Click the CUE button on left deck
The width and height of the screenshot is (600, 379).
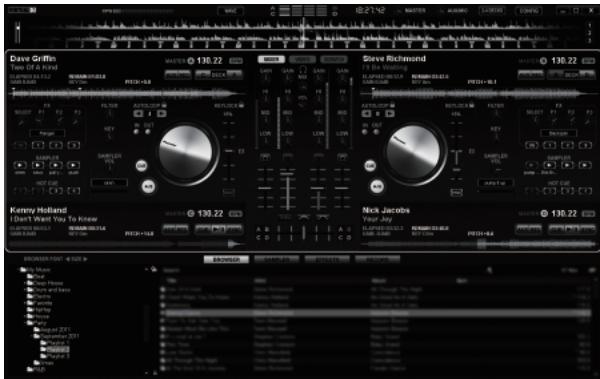(142, 165)
